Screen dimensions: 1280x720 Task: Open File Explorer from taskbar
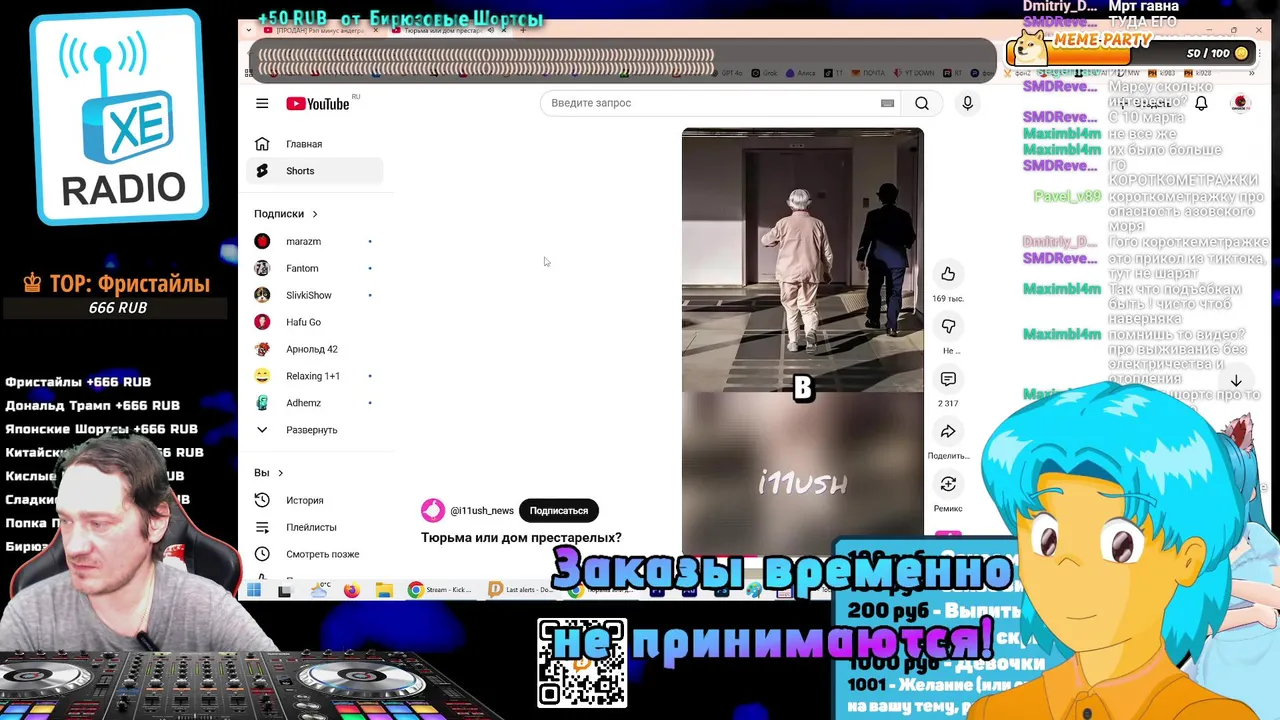[383, 590]
